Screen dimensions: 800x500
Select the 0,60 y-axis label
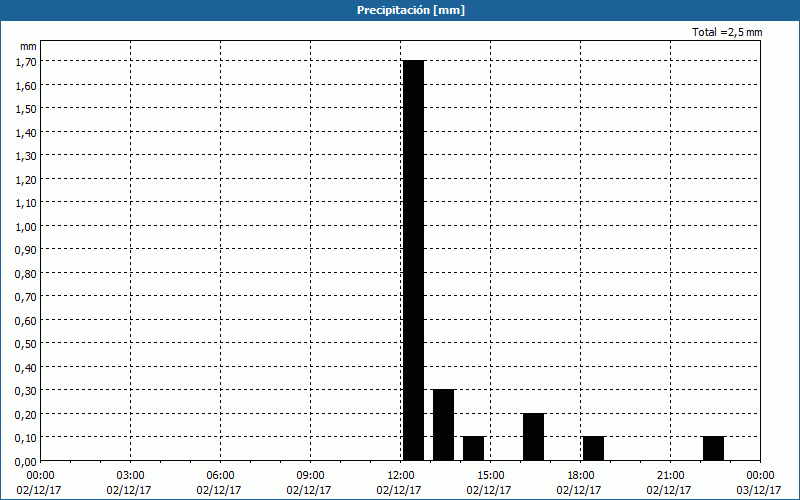26,321
